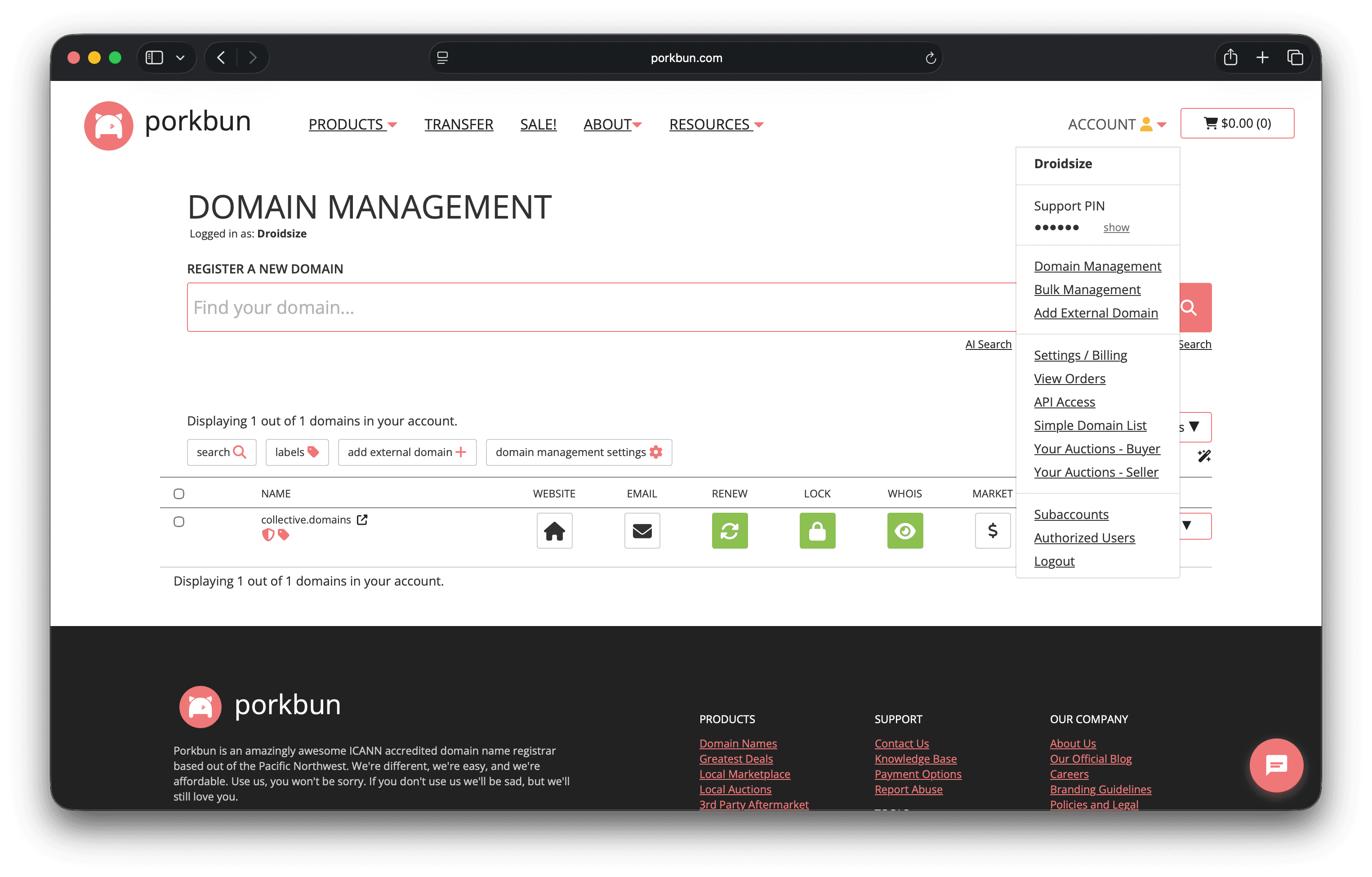The height and width of the screenshot is (877, 1372).
Task: Click the magic wand icon beside the table
Action: 1204,456
